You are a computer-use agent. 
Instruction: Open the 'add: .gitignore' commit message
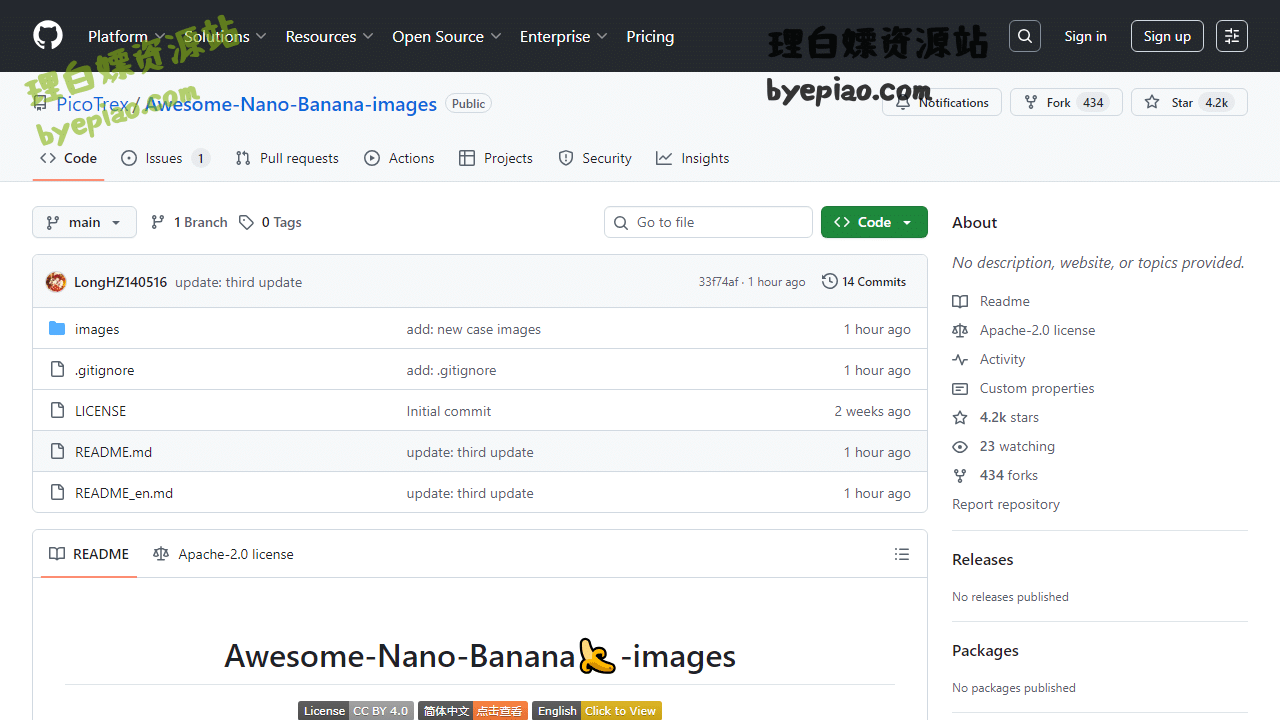(451, 370)
